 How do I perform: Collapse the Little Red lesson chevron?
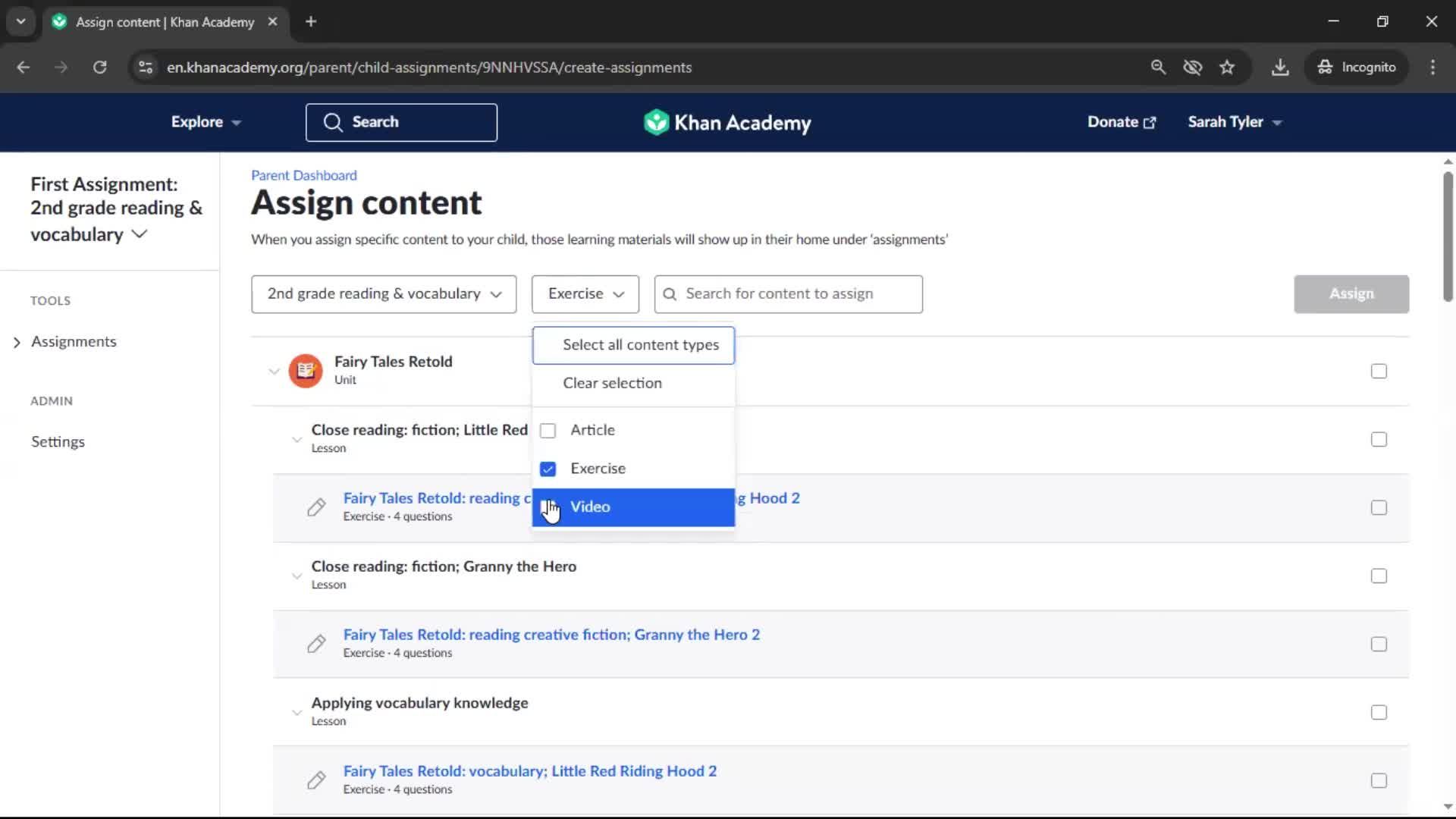click(x=297, y=440)
